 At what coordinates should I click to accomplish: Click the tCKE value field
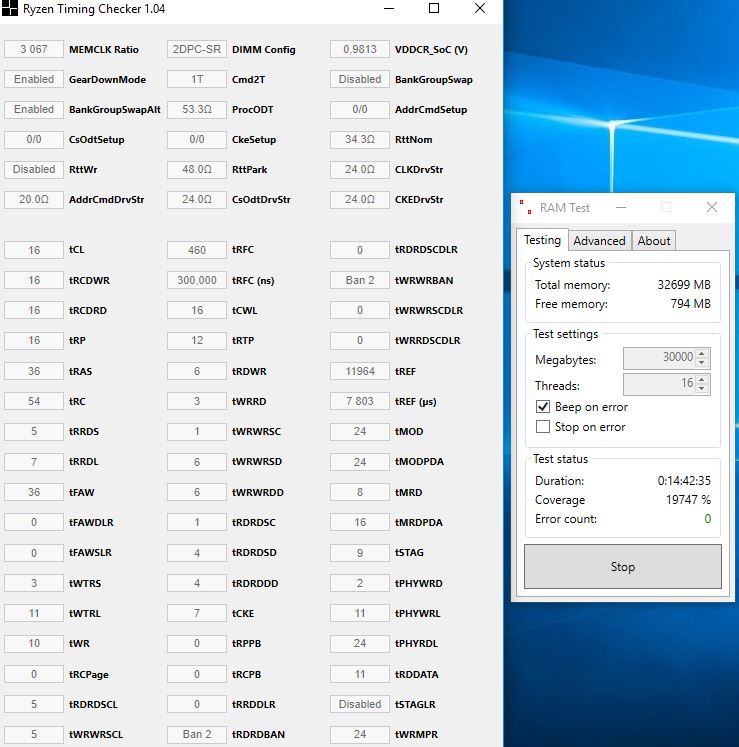click(197, 613)
